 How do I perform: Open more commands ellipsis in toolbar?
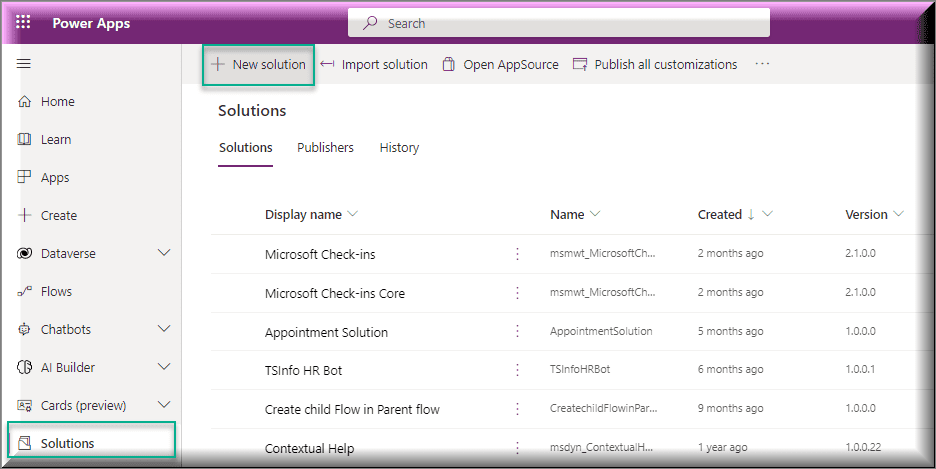pos(762,64)
